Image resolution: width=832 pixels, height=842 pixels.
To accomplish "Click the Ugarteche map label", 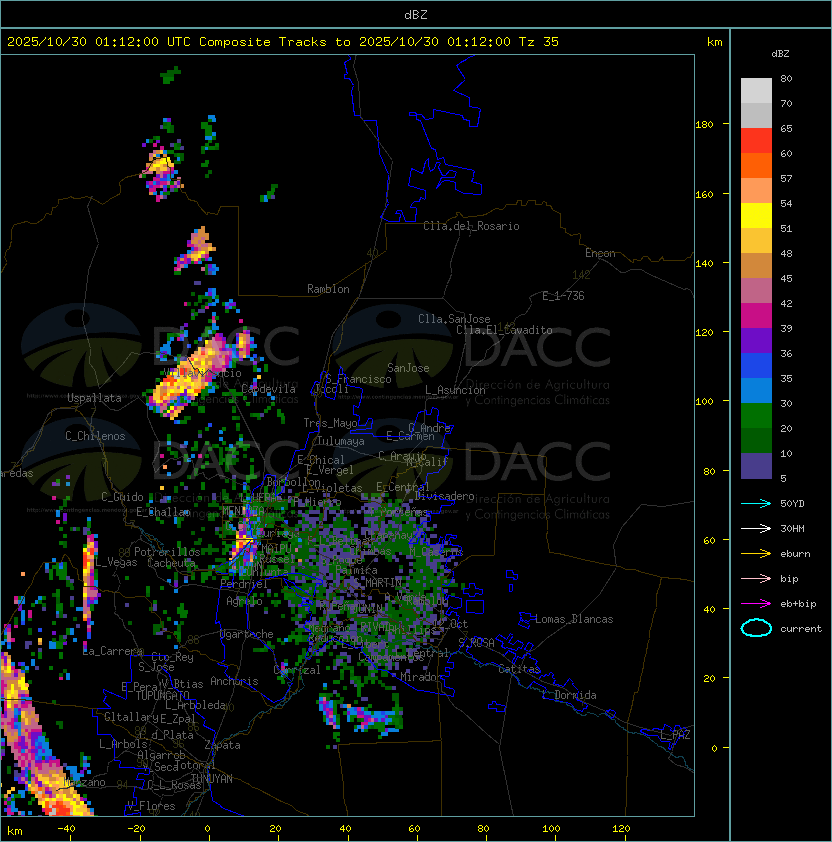I will (x=247, y=634).
